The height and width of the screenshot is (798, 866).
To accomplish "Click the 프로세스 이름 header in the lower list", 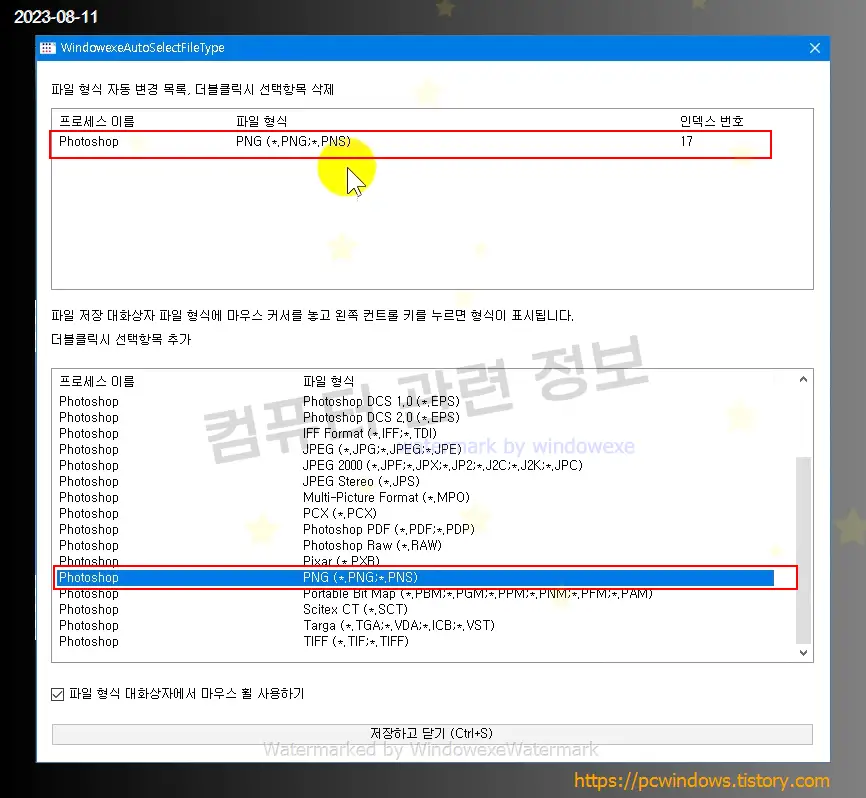I will pos(97,382).
